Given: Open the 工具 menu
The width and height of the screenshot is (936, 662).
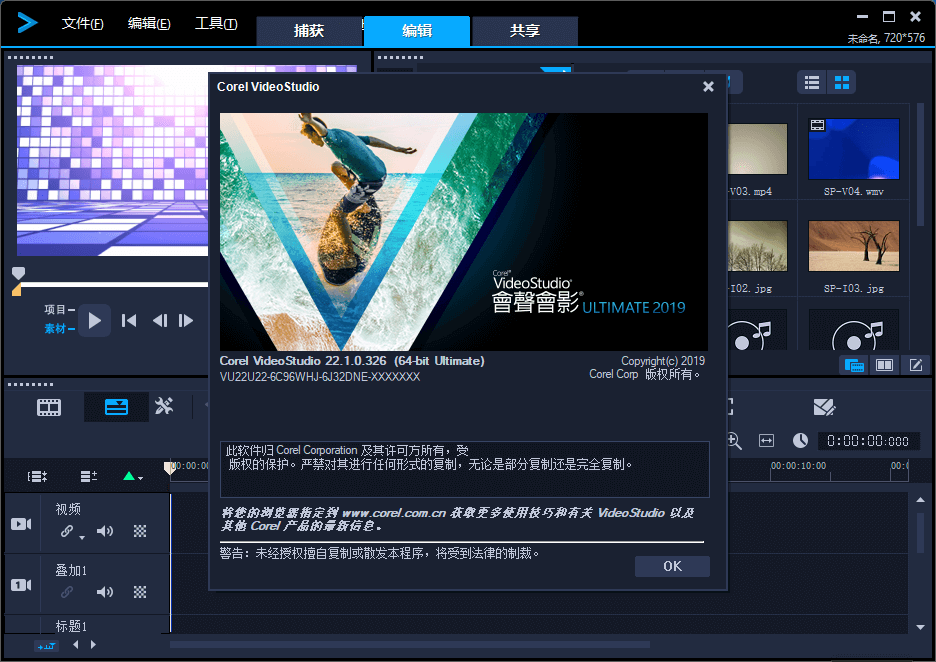Looking at the screenshot, I should pyautogui.click(x=215, y=23).
